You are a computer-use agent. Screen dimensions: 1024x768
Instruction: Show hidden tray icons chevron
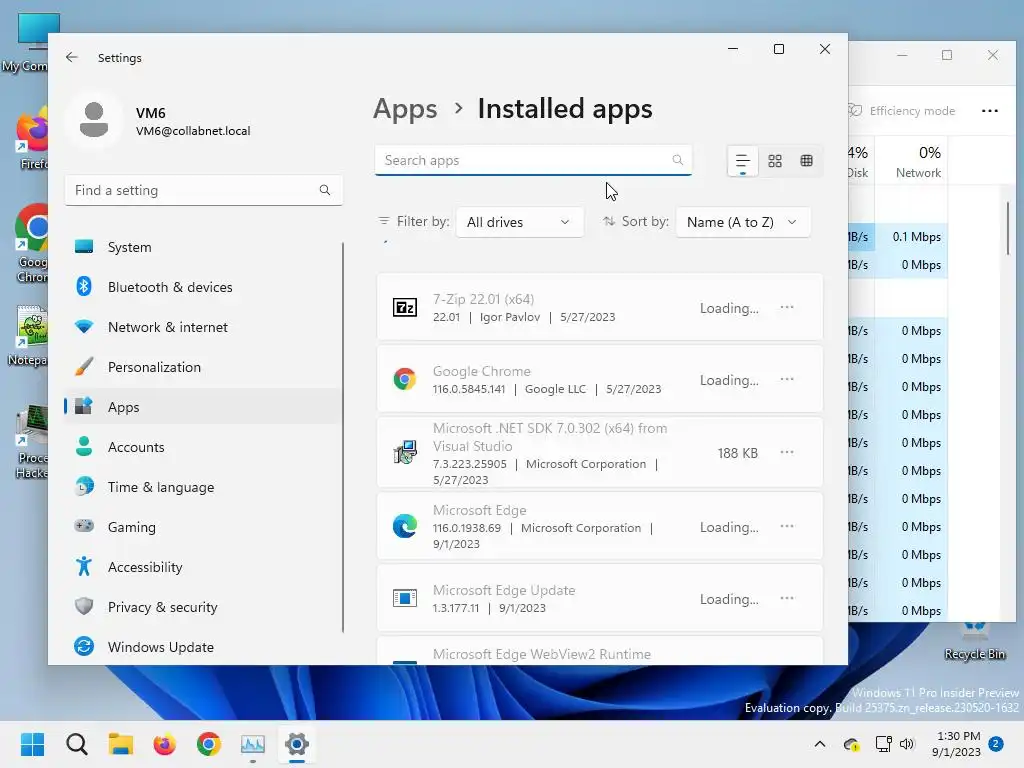(820, 744)
